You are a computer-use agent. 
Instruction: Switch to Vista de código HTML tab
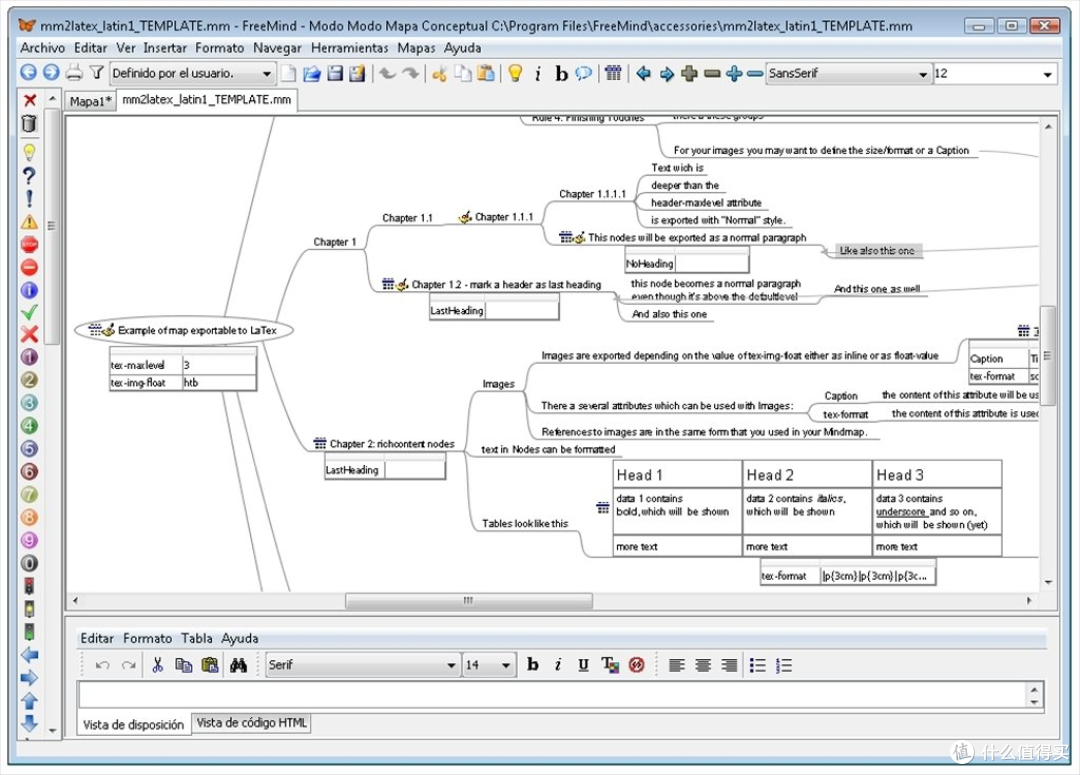click(x=251, y=723)
